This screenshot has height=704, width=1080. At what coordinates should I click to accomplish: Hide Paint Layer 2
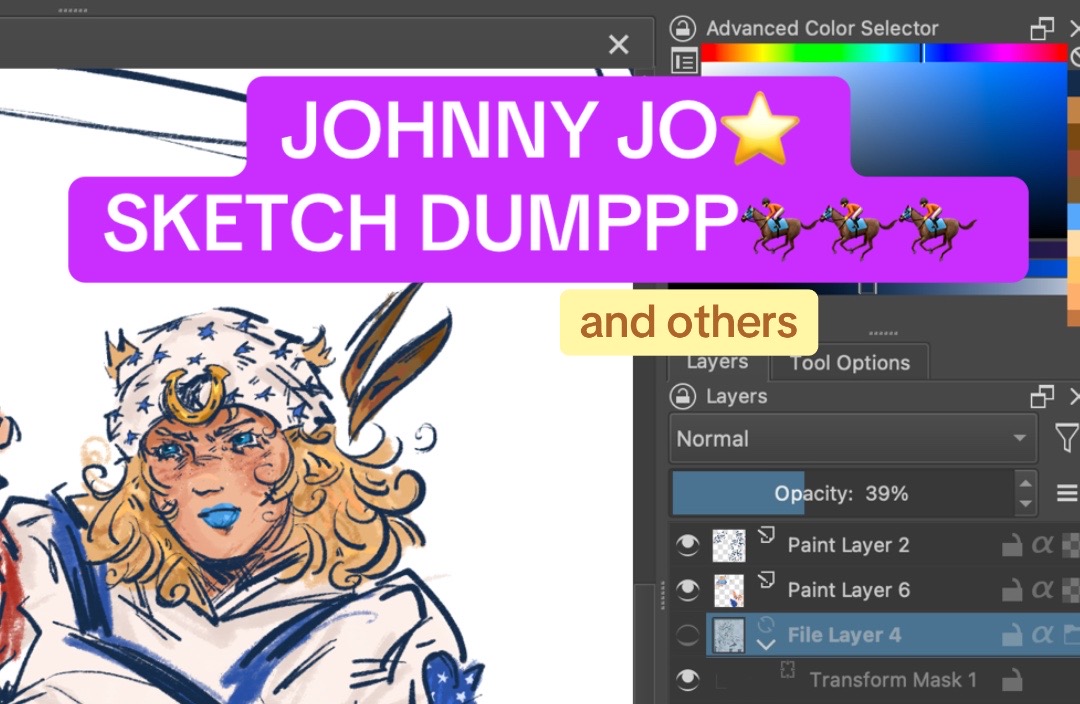tap(687, 546)
